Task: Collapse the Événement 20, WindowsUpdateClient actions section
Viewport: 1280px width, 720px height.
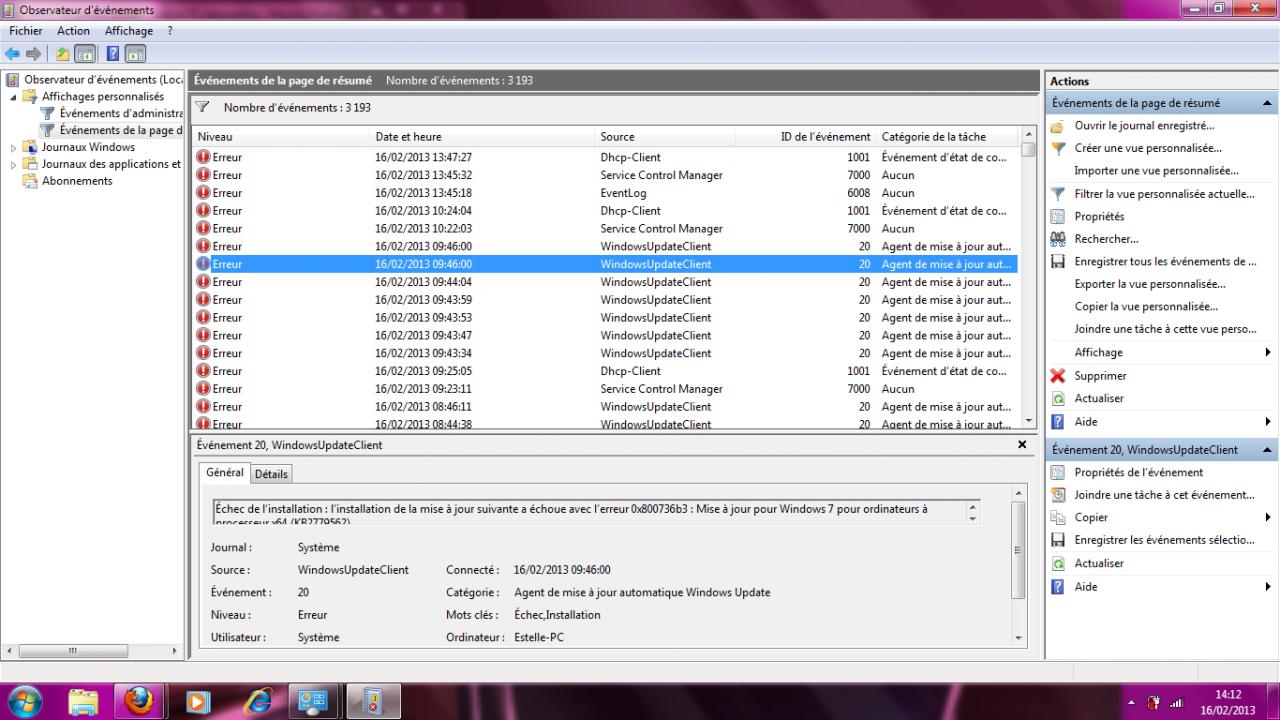Action: tap(1268, 450)
